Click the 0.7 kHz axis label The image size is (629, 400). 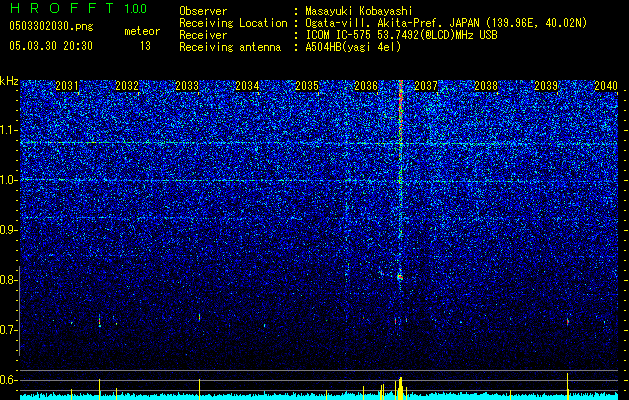(8, 330)
